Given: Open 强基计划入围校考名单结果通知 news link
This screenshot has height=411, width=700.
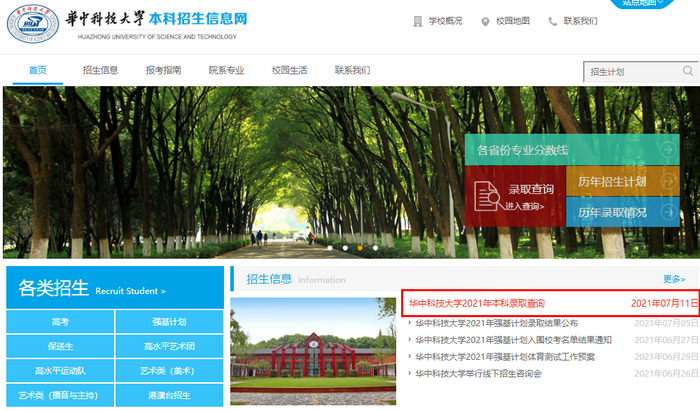Looking at the screenshot, I should (x=513, y=340).
